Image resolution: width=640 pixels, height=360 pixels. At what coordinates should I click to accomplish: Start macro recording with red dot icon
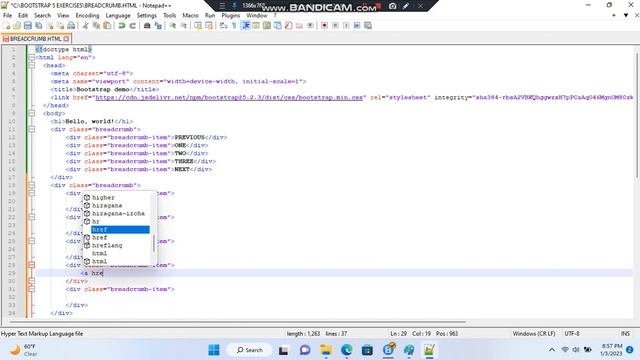click(324, 25)
